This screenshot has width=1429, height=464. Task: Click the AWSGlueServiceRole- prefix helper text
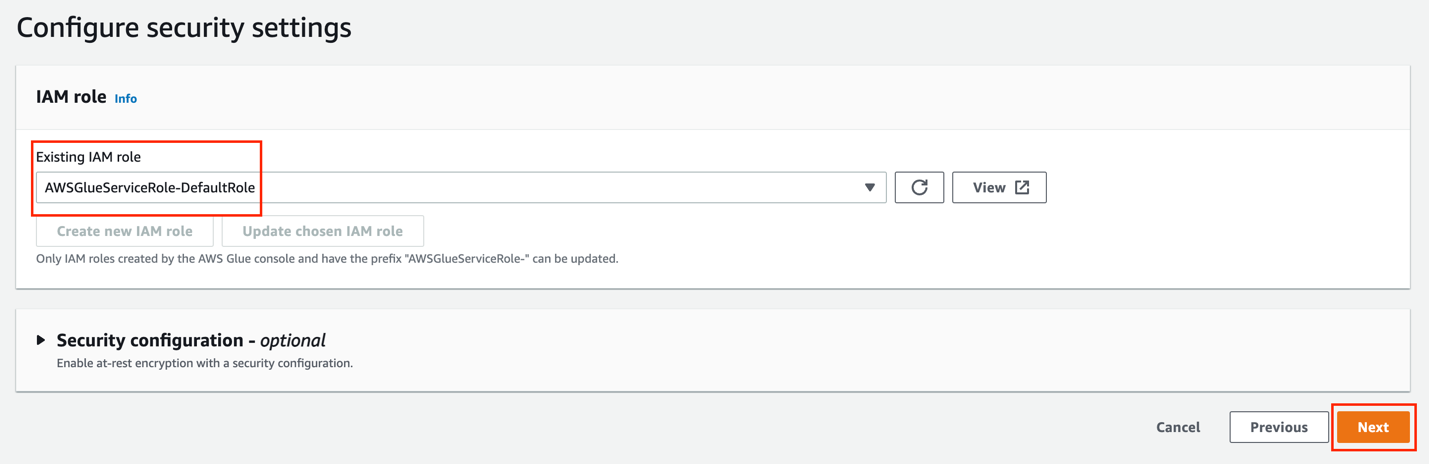click(327, 259)
